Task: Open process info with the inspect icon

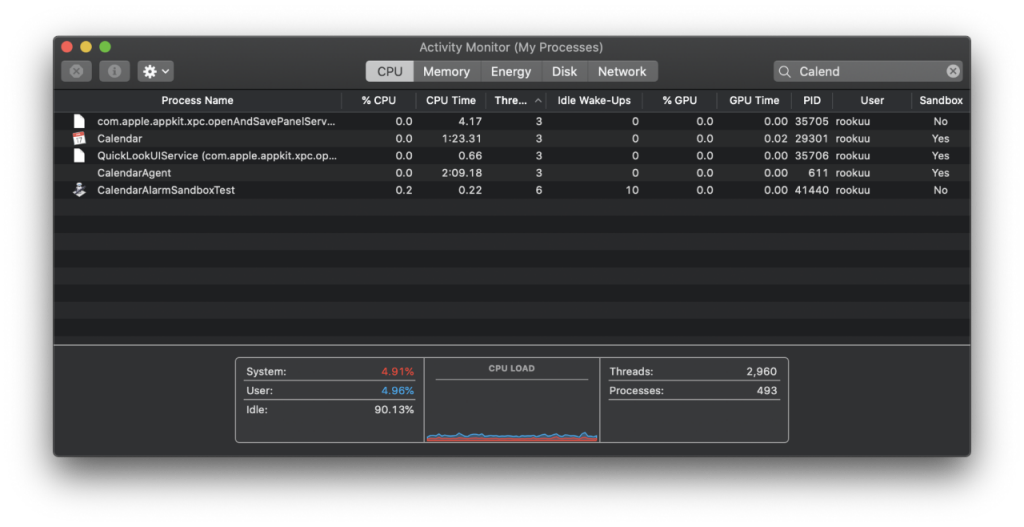Action: (x=114, y=71)
